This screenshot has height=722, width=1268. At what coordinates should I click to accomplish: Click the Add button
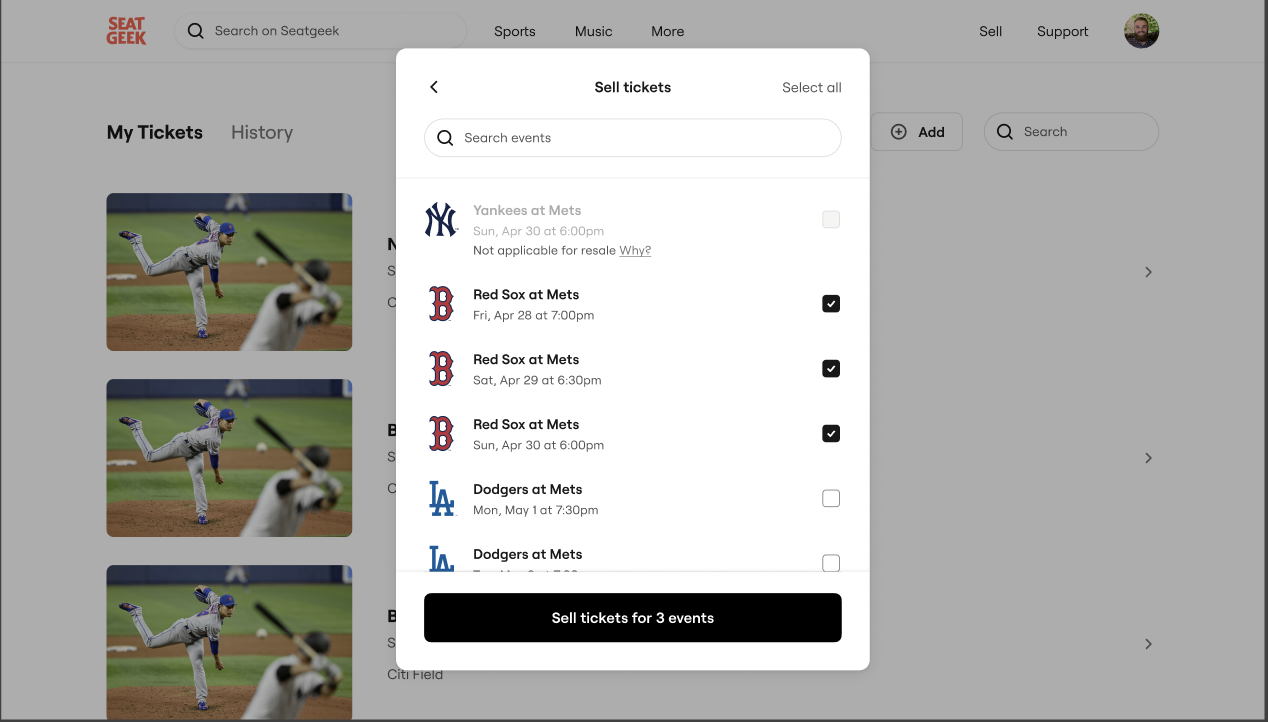click(917, 132)
